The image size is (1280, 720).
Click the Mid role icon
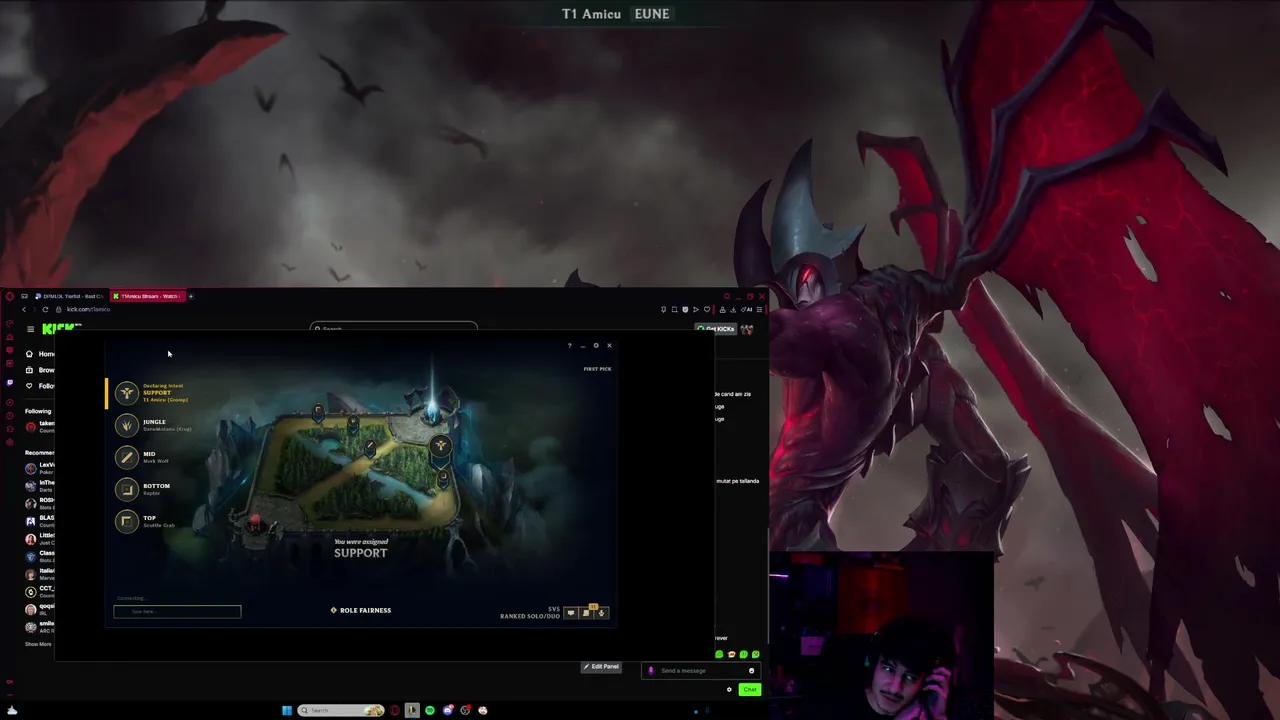[126, 457]
